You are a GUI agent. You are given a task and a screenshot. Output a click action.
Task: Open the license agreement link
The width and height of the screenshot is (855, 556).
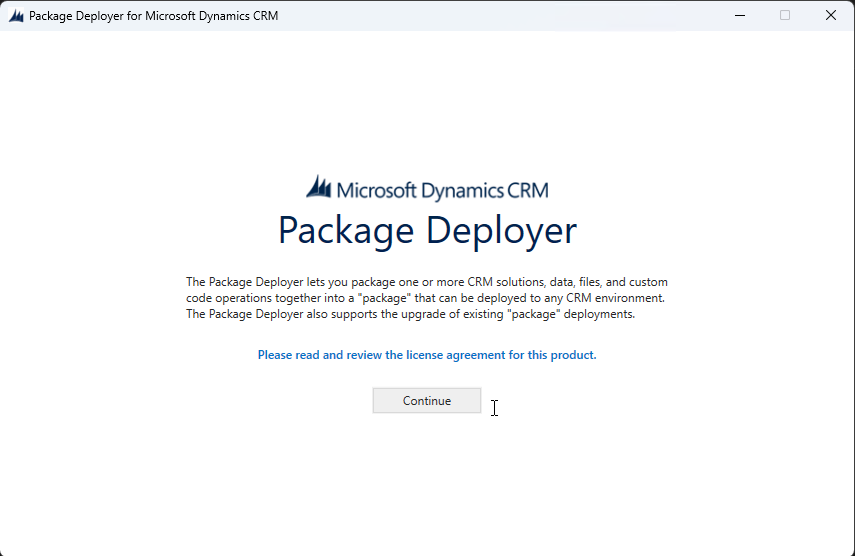[427, 355]
